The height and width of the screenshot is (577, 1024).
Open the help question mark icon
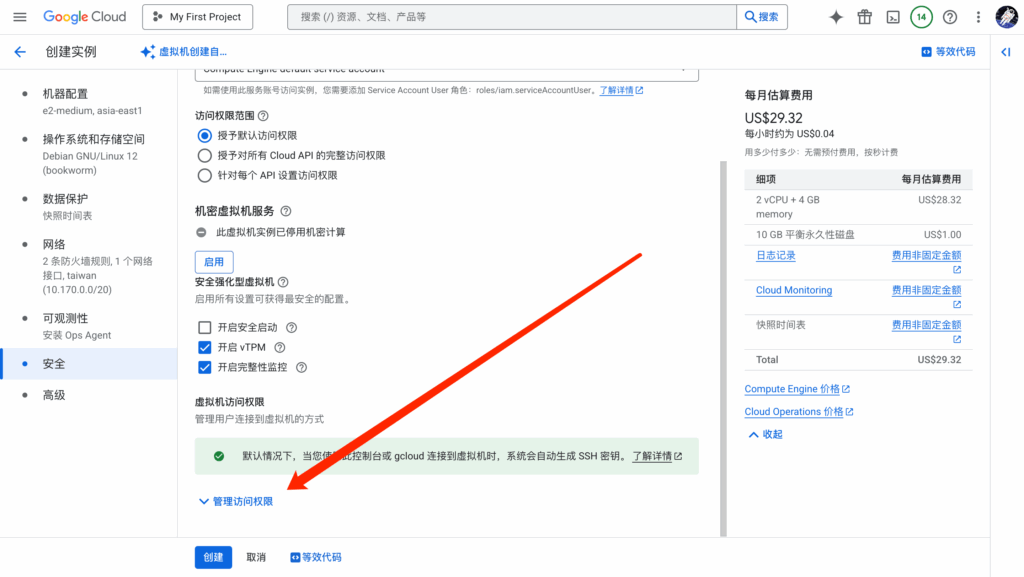950,17
